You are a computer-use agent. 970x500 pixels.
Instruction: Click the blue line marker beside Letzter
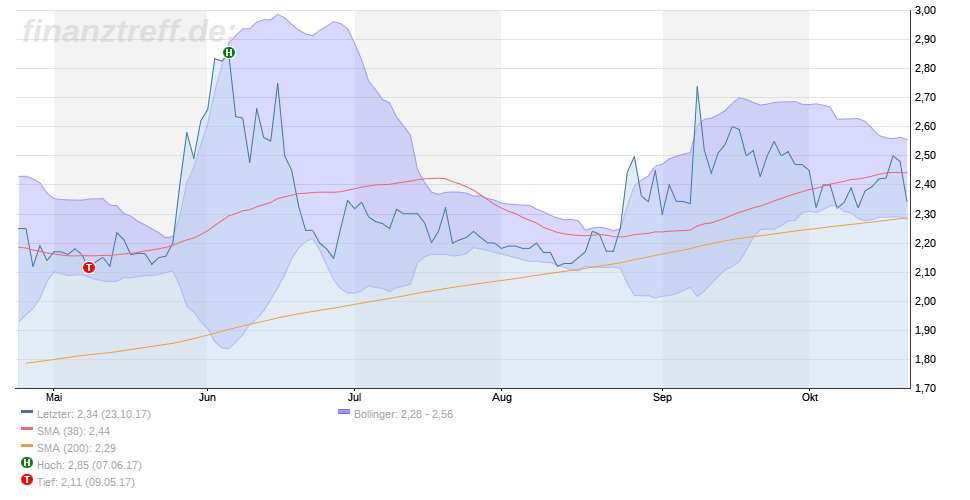pyautogui.click(x=27, y=413)
